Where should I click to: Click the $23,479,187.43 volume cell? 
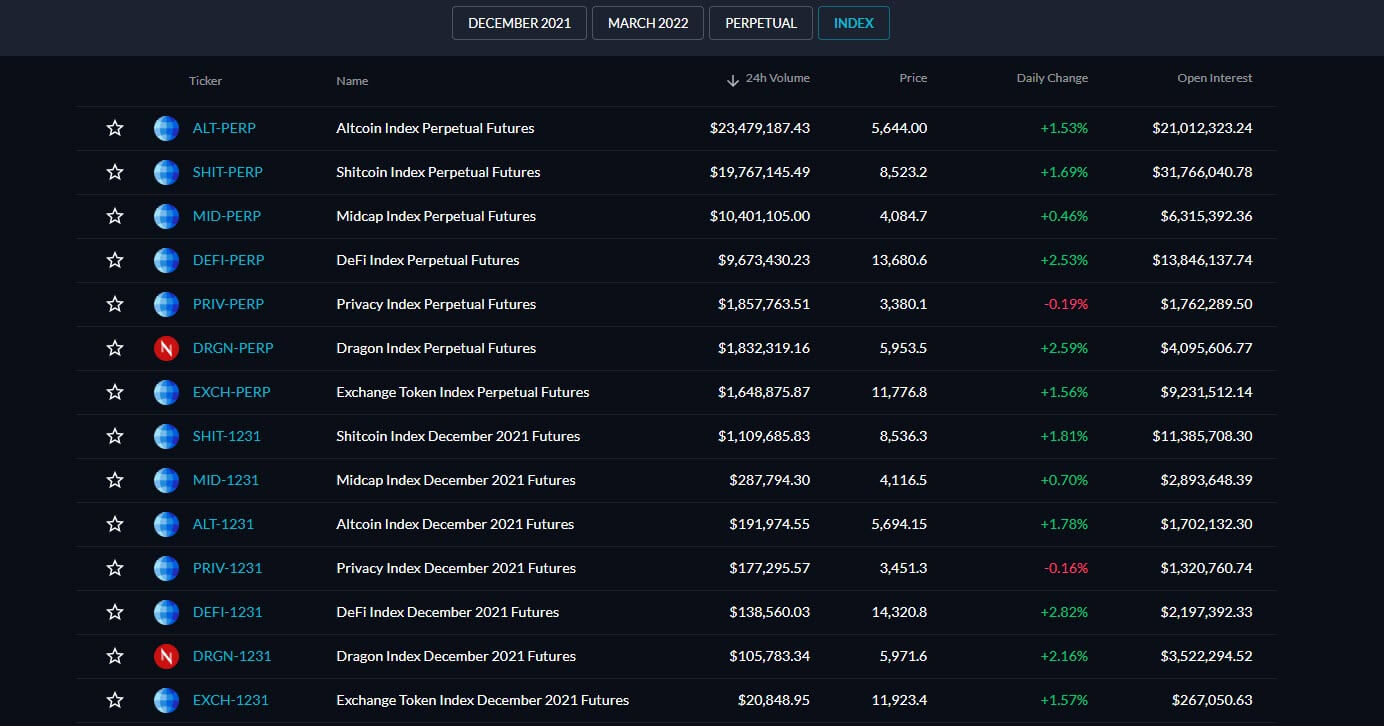pos(760,128)
